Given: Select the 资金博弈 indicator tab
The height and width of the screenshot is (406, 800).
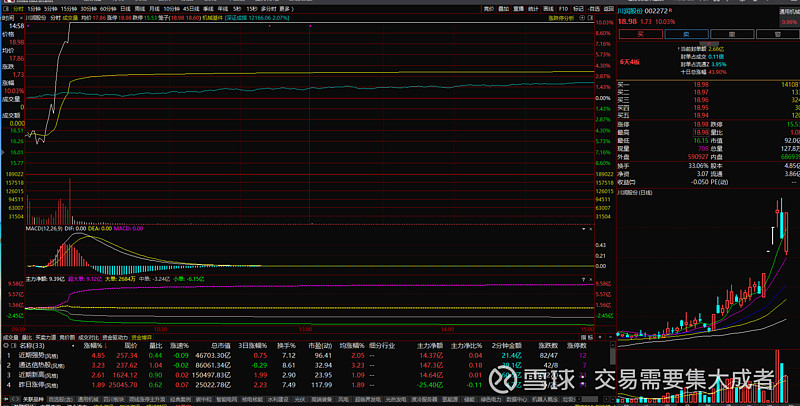Looking at the screenshot, I should pyautogui.click(x=141, y=338).
